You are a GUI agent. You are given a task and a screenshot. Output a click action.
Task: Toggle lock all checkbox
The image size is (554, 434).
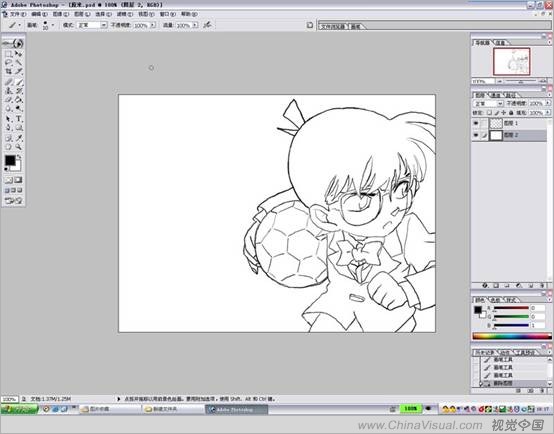click(x=511, y=113)
